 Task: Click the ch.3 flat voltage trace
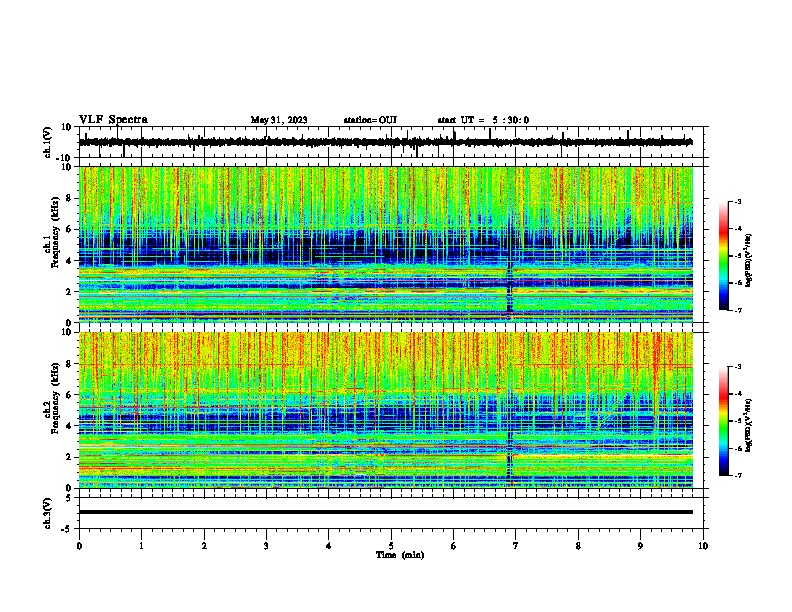385,512
